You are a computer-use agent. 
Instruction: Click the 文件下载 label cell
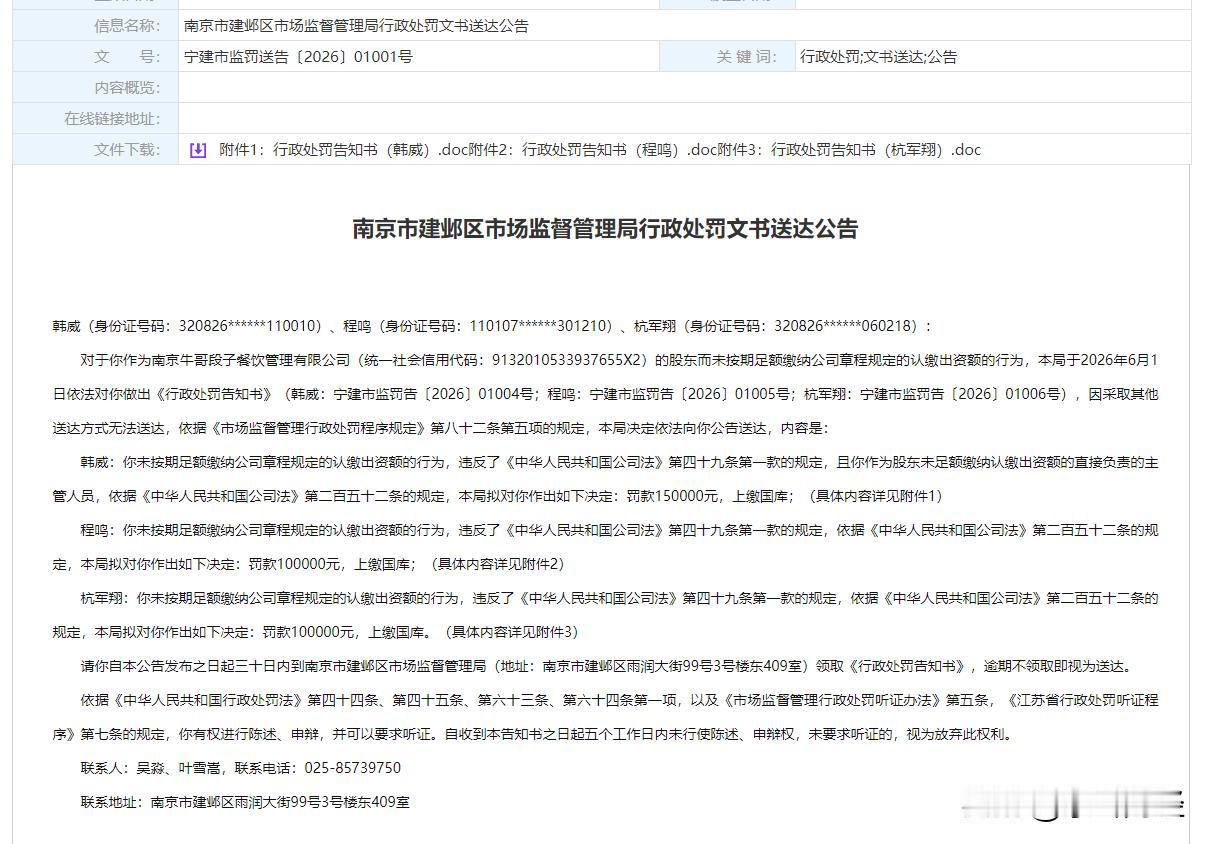pos(95,150)
